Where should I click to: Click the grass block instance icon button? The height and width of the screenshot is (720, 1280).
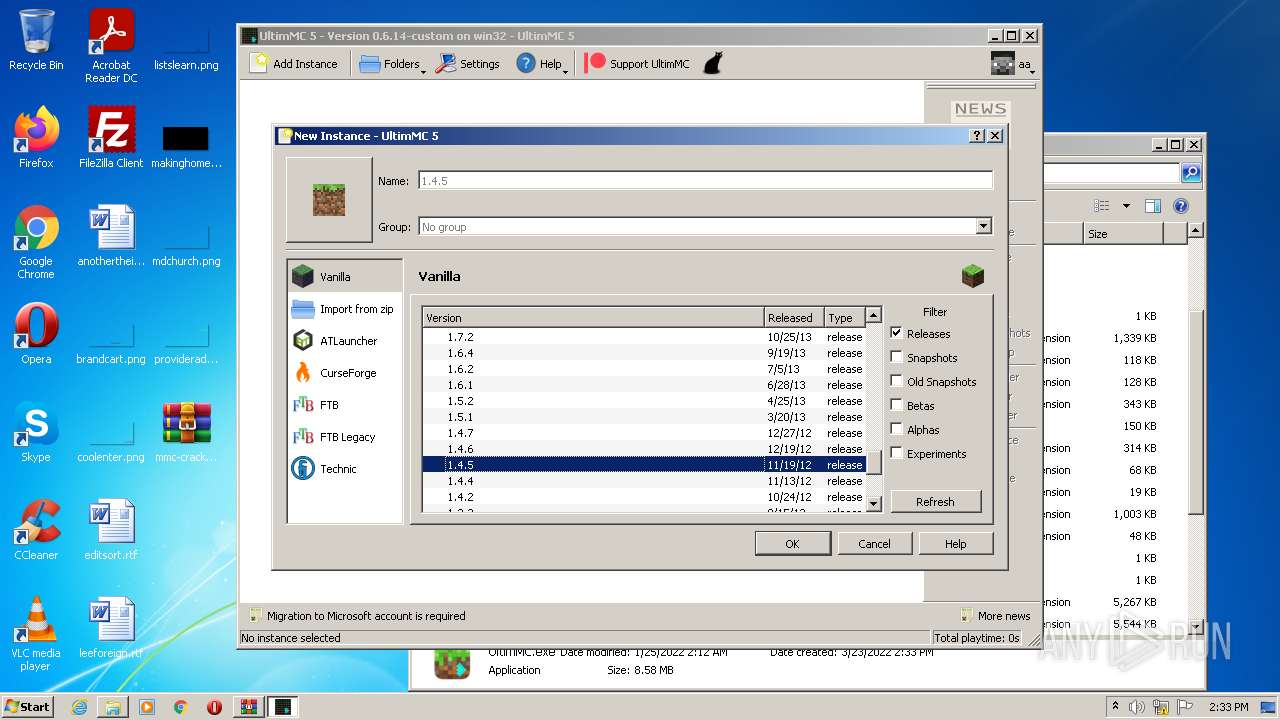click(x=329, y=199)
